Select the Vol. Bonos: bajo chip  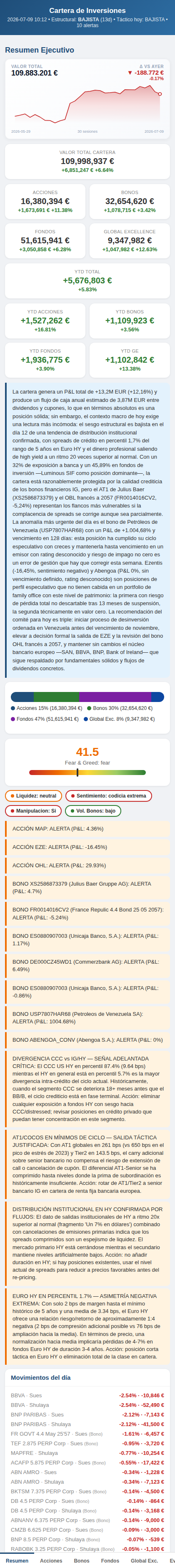[93, 811]
